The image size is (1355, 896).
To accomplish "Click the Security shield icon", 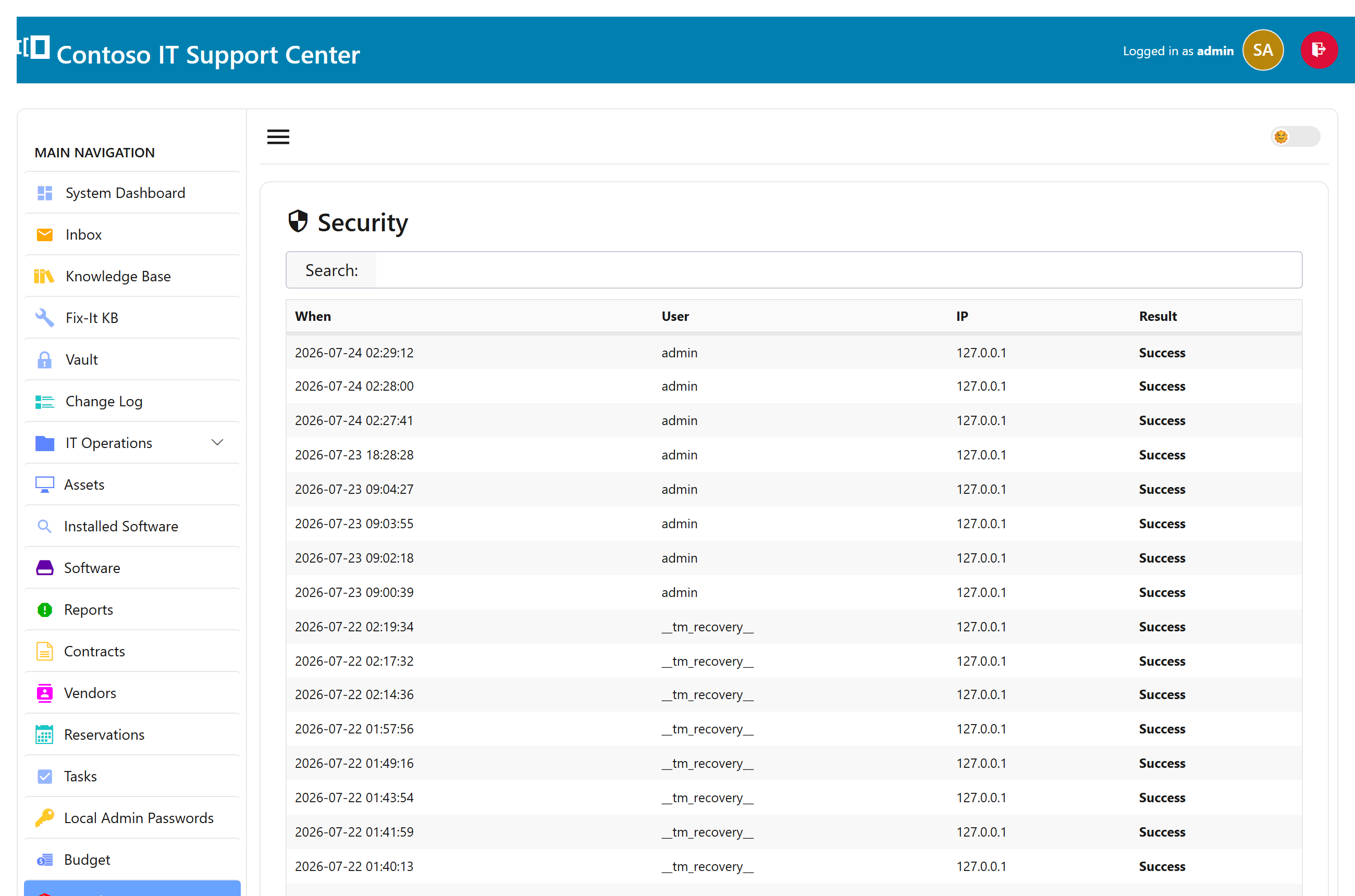I will click(x=298, y=221).
